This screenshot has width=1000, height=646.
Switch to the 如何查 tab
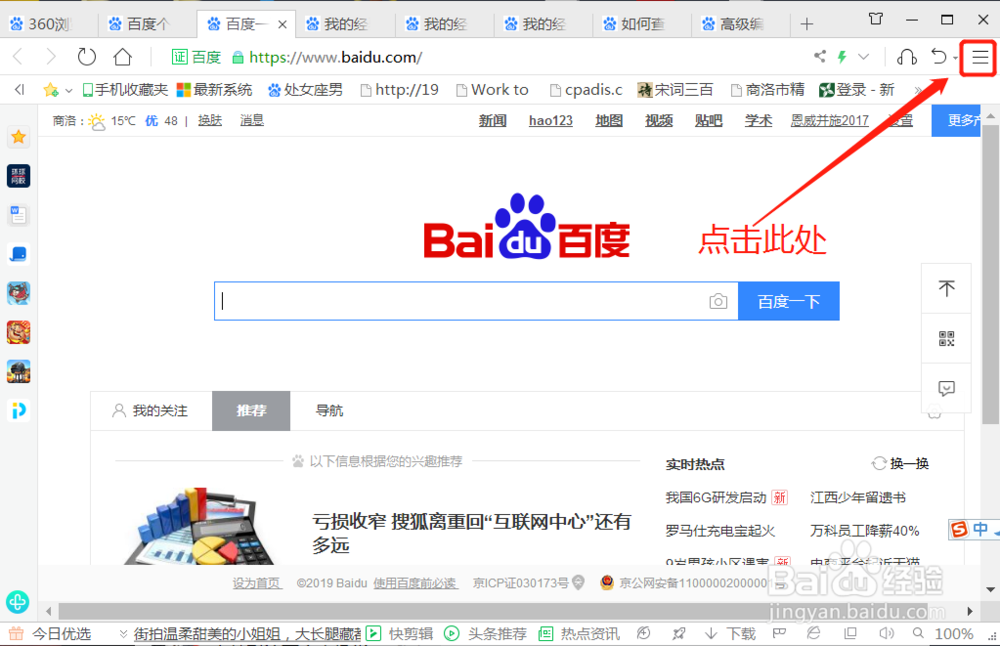(x=642, y=24)
